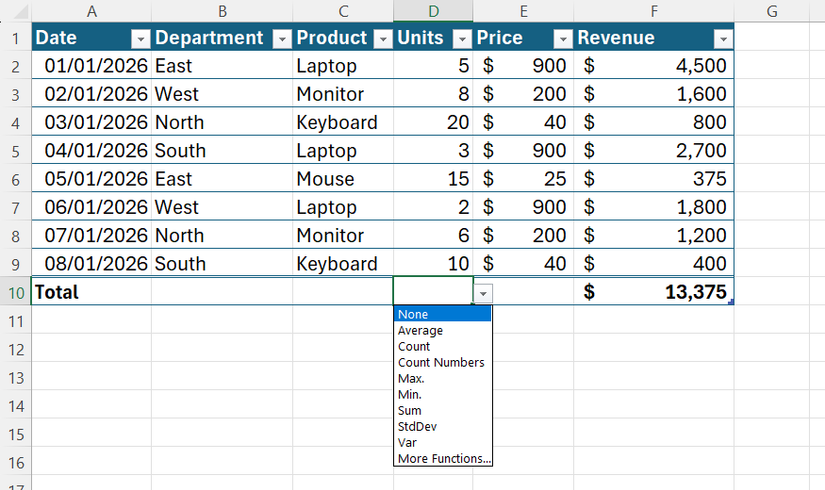The image size is (825, 490).
Task: Select the Revenue total cell showing 13,375
Action: (x=654, y=293)
